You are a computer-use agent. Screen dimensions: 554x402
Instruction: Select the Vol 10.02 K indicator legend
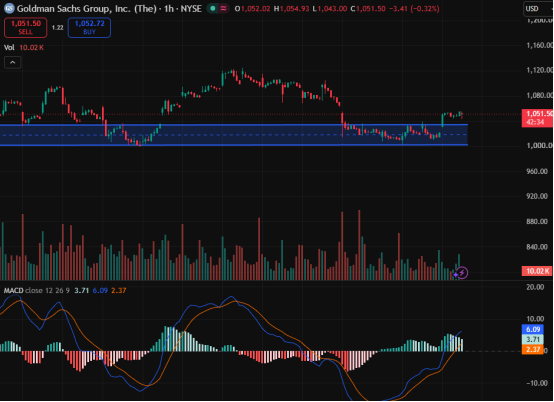[24, 47]
